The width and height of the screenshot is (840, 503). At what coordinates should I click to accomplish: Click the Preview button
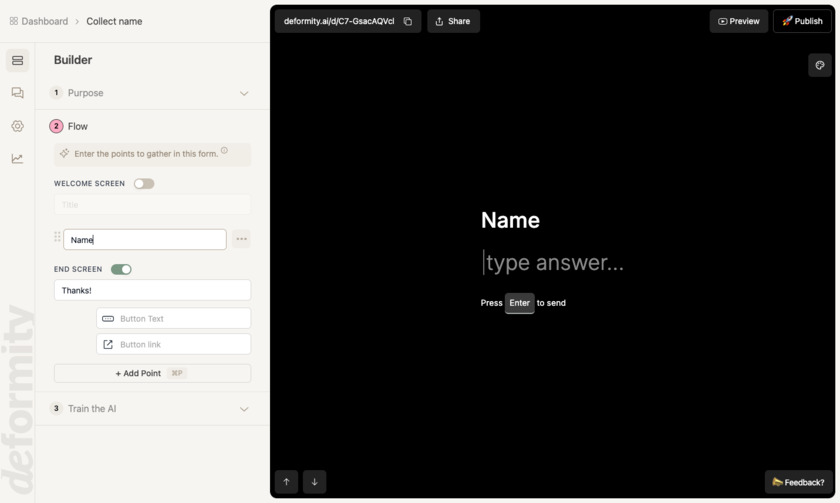(739, 21)
